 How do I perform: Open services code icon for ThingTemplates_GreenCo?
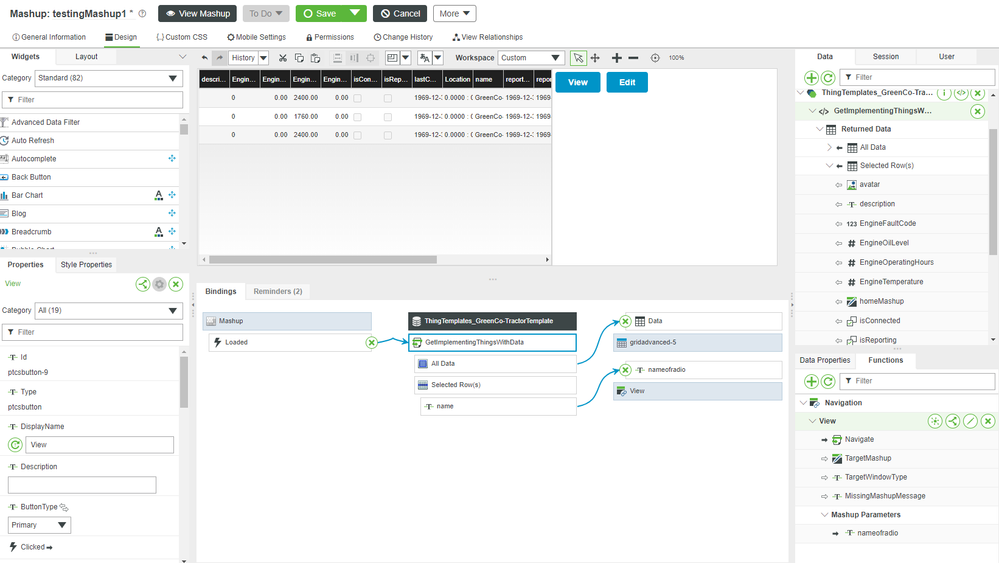pos(961,93)
